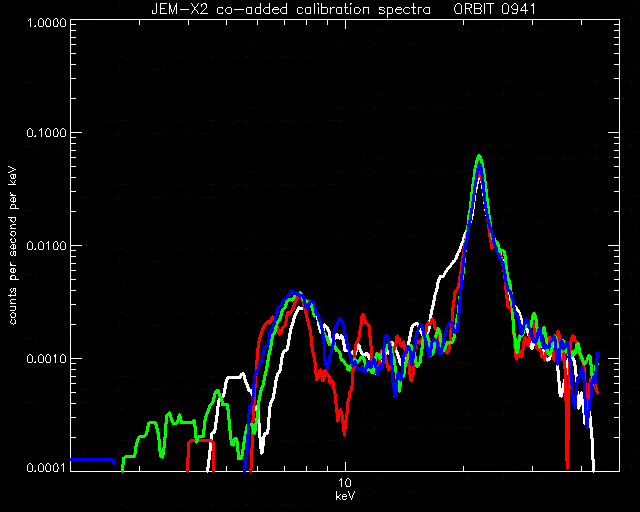Click the 0.1000 y-axis tick label
The width and height of the screenshot is (640, 512).
(46, 133)
